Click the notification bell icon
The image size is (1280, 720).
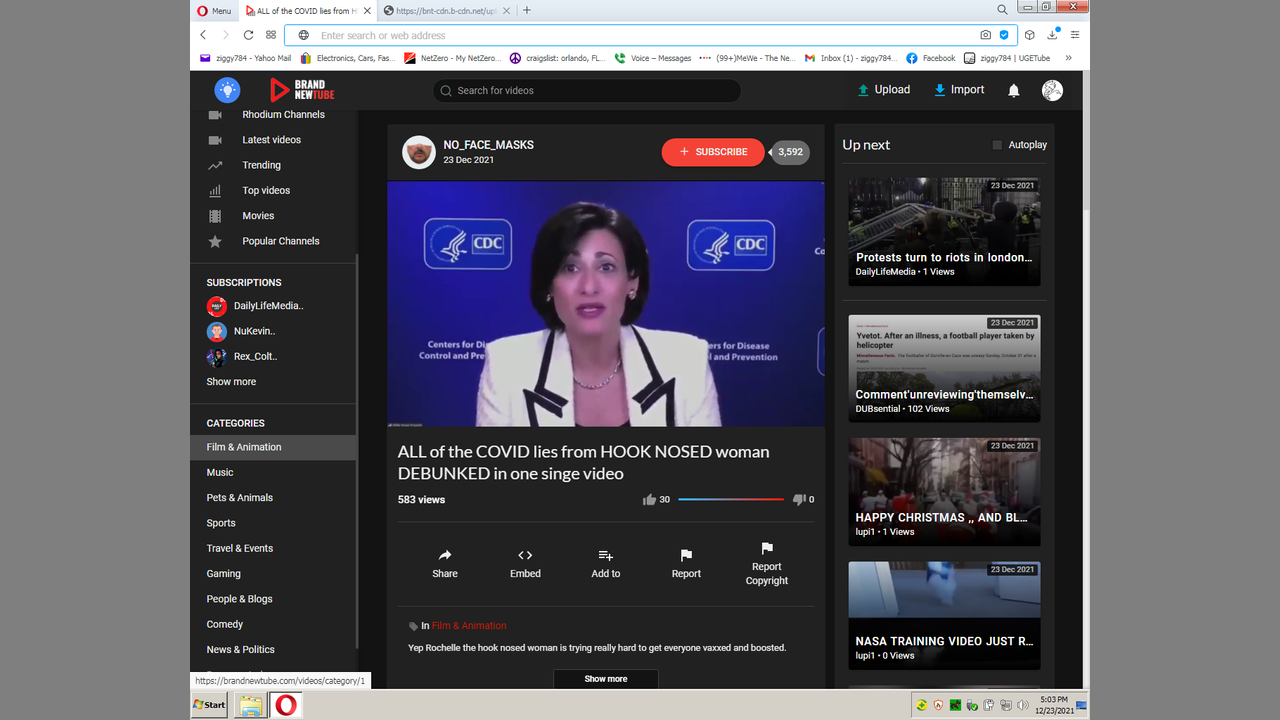tap(1013, 90)
